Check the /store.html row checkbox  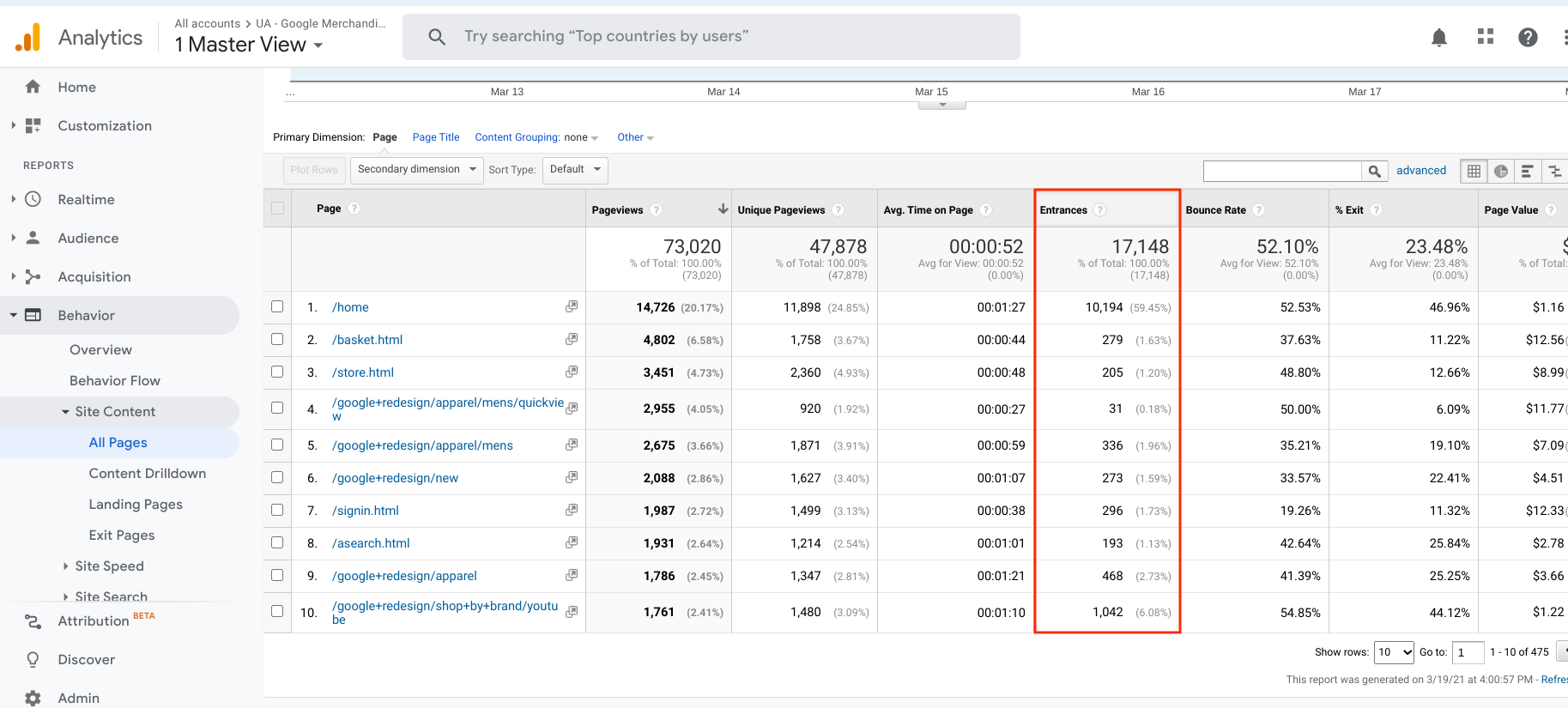pyautogui.click(x=277, y=372)
